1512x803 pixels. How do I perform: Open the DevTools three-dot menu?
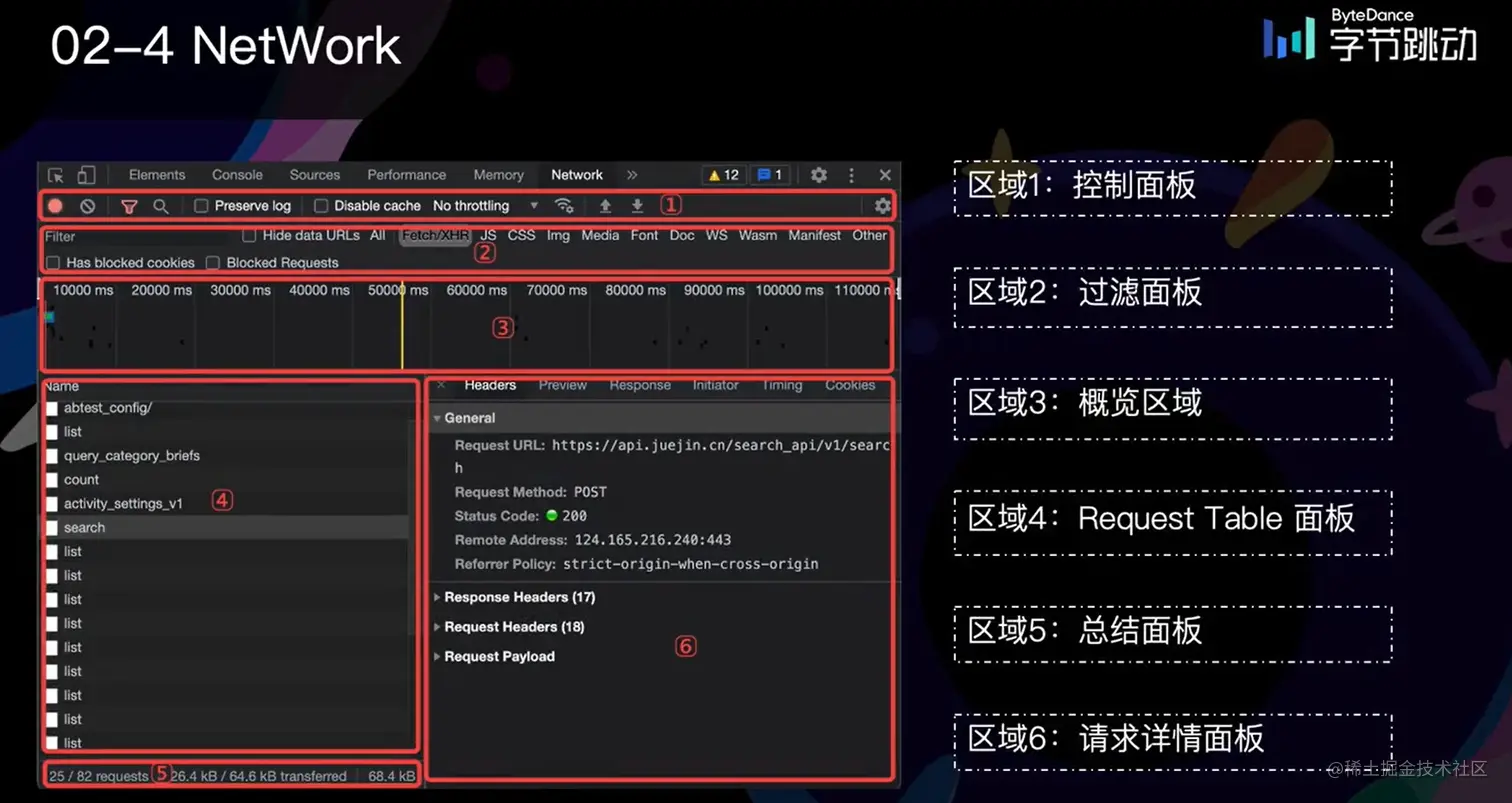click(852, 175)
